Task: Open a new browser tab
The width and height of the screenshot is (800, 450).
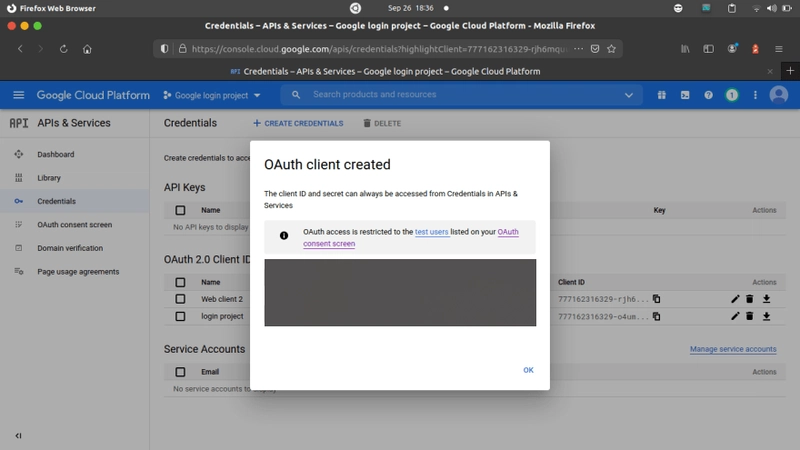Action: click(x=790, y=71)
